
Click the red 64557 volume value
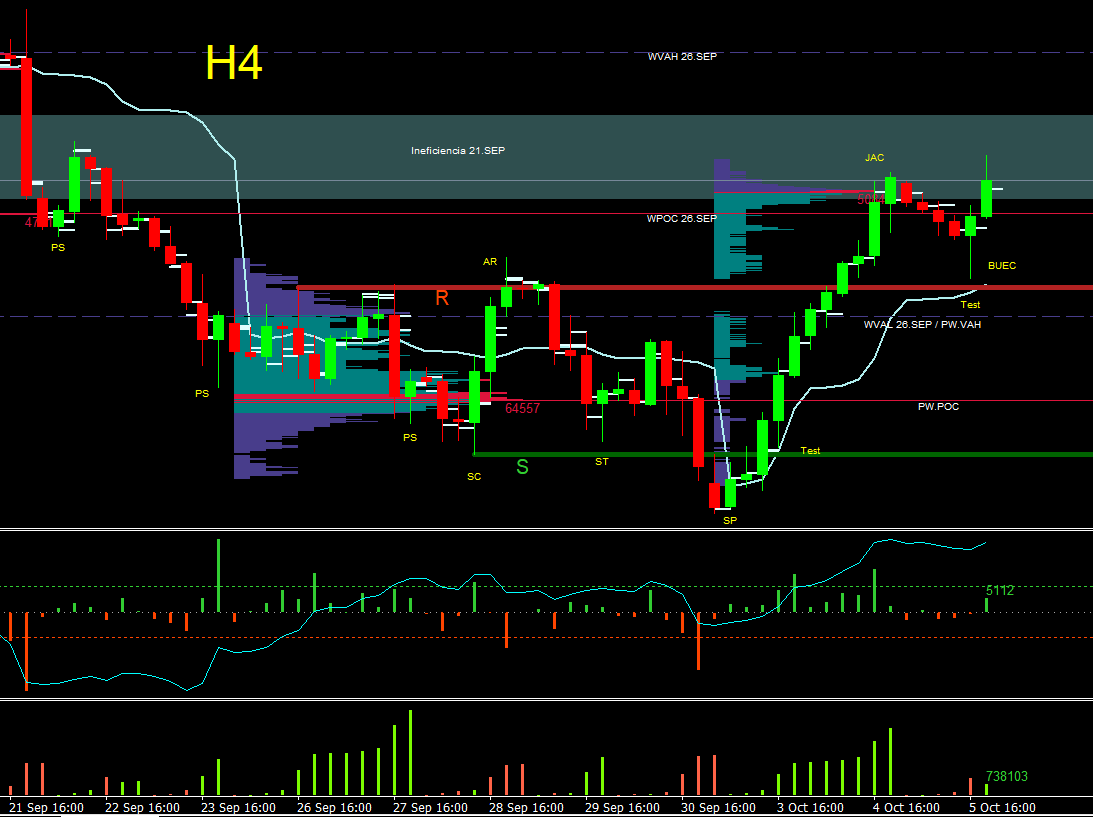tap(523, 408)
